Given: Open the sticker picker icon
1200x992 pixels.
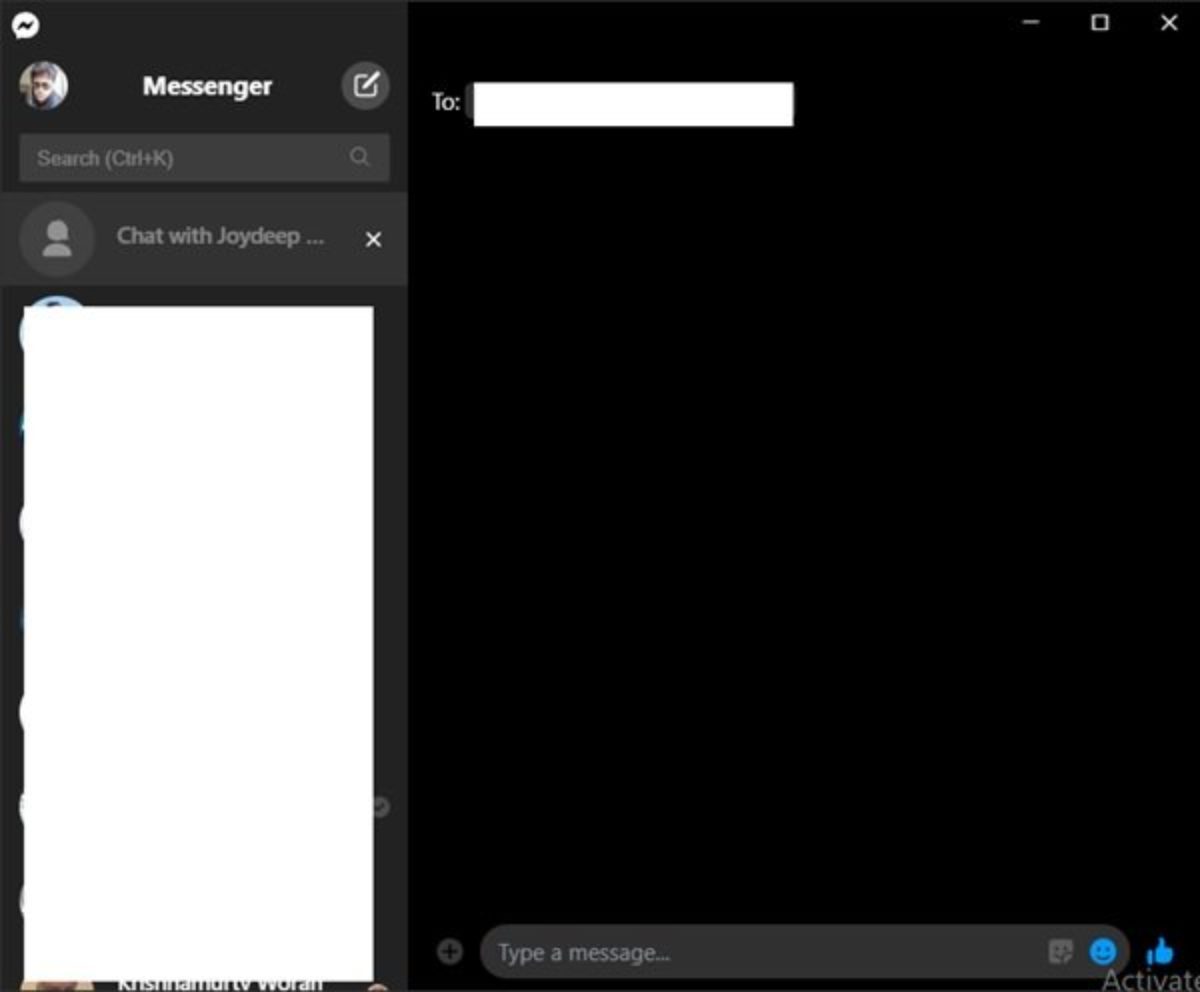Looking at the screenshot, I should click(1061, 952).
